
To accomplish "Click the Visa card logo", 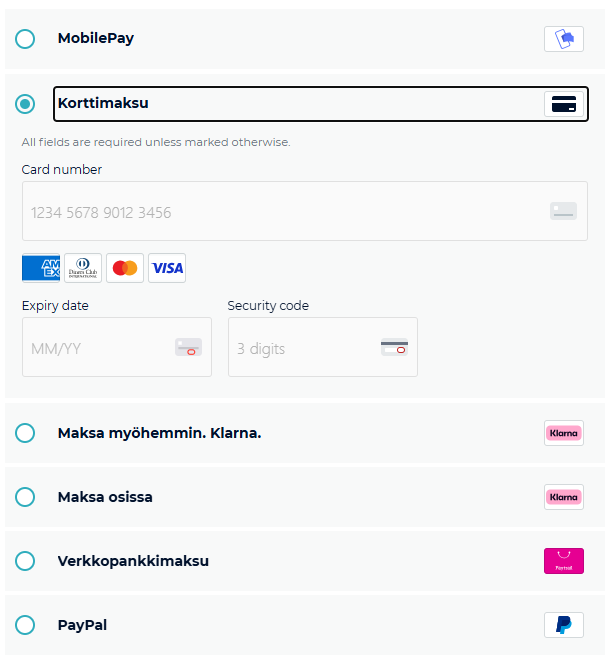I will click(167, 268).
